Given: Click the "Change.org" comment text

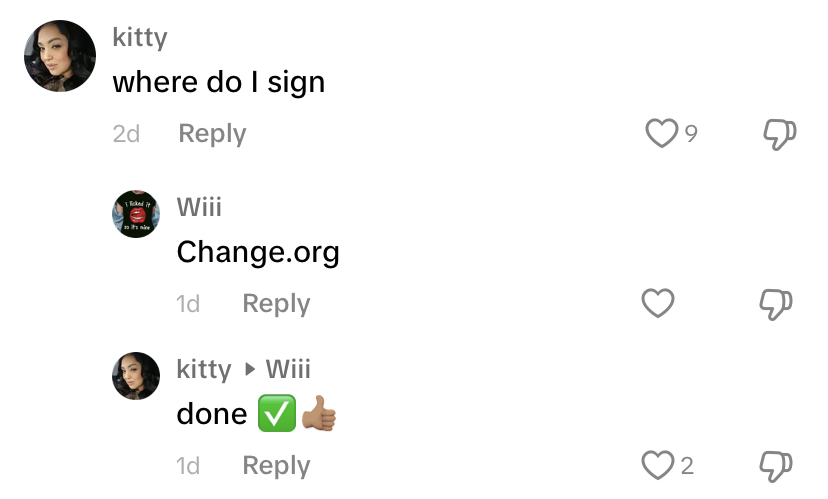Looking at the screenshot, I should [x=258, y=252].
